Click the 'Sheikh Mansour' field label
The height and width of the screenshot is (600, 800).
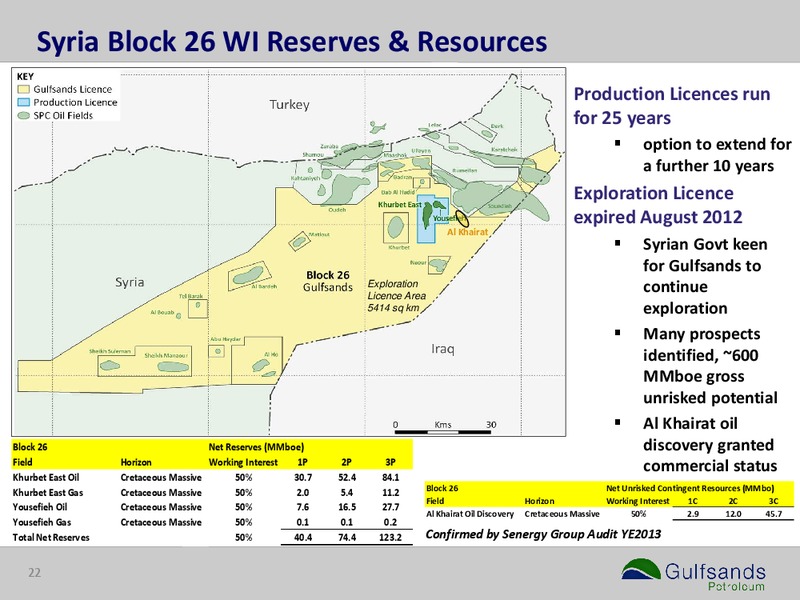coord(166,355)
